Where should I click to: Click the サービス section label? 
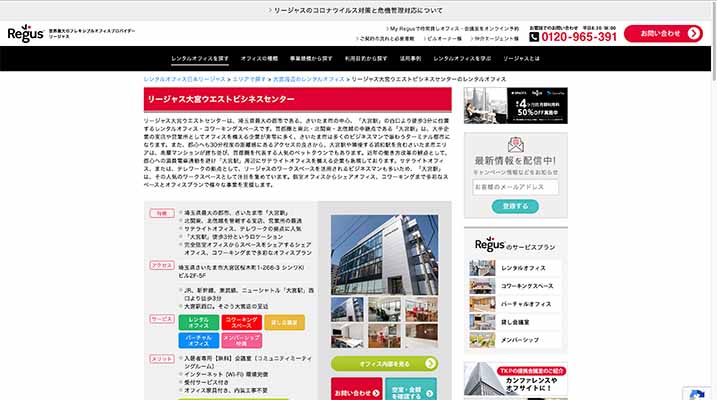[x=162, y=319]
